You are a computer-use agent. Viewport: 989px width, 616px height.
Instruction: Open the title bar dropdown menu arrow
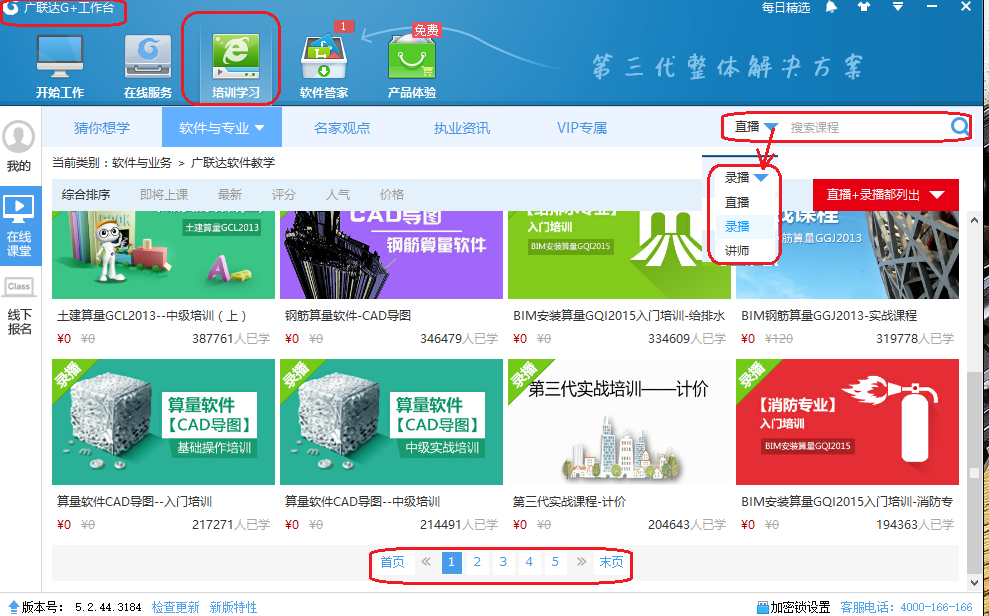click(x=898, y=7)
